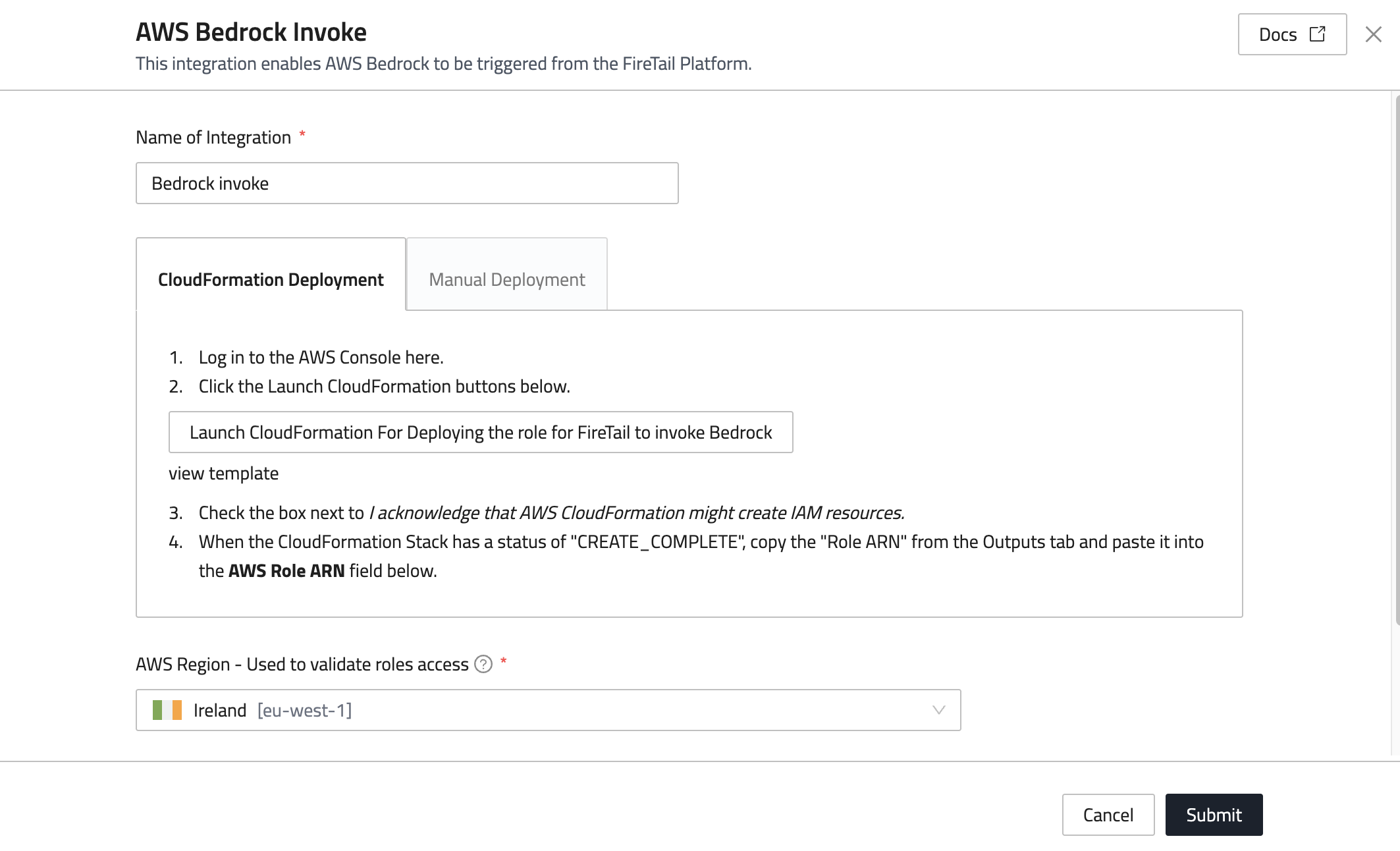Viewport: 1400px width, 851px height.
Task: Click the Ireland flag icon in region field
Action: (167, 710)
